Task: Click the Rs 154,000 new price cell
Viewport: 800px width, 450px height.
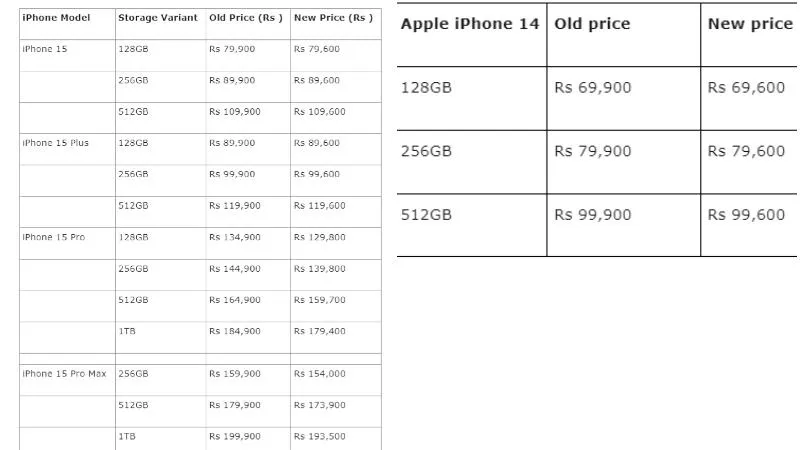Action: coord(319,374)
